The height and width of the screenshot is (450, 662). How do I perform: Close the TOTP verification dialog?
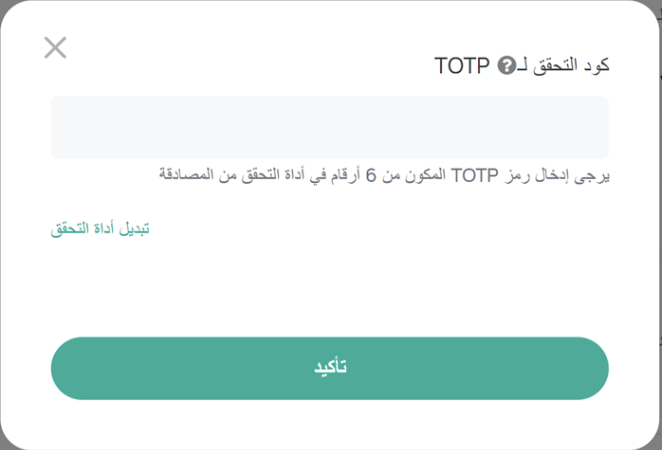(55, 47)
